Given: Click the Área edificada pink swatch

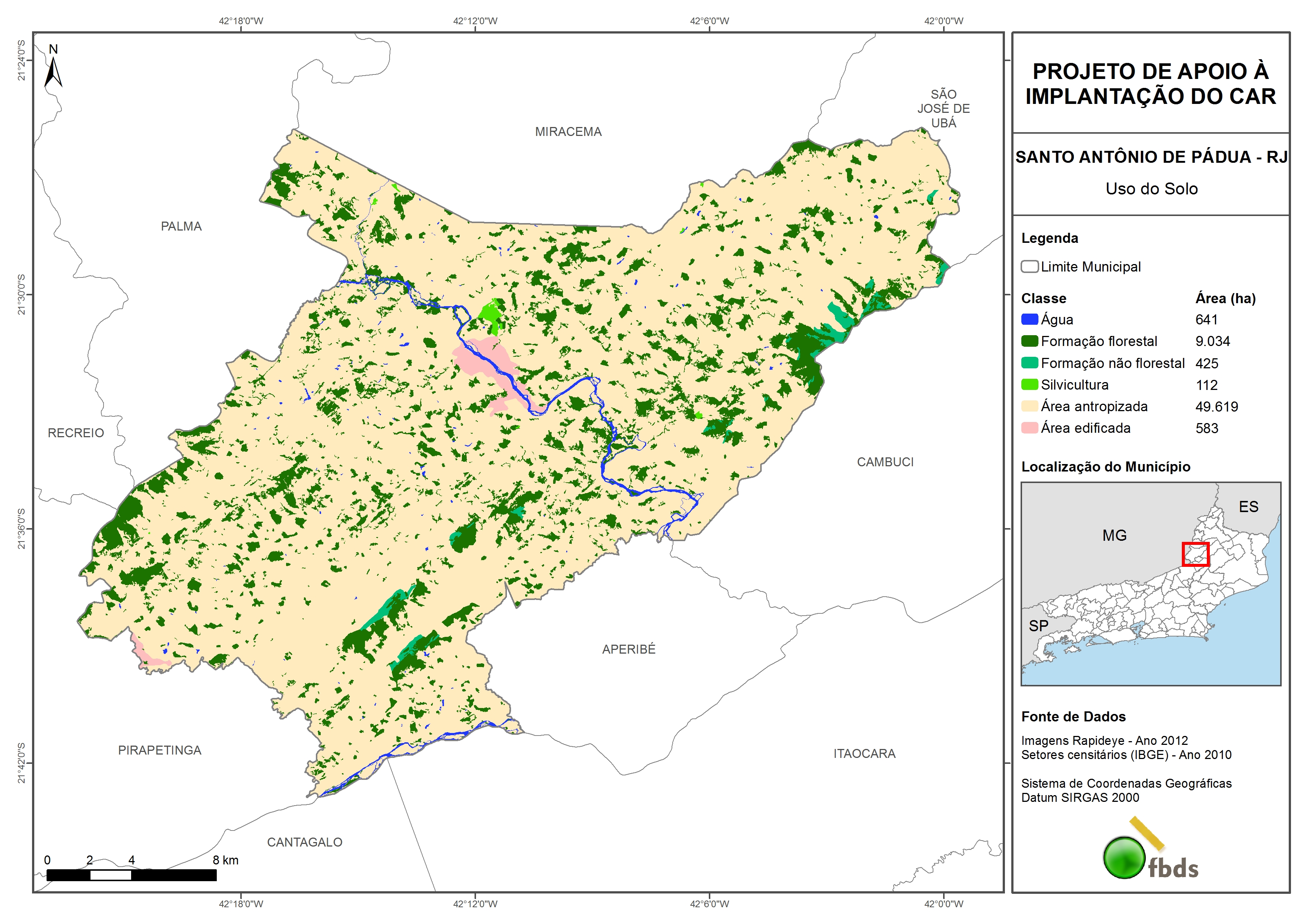Looking at the screenshot, I should click(x=1029, y=428).
